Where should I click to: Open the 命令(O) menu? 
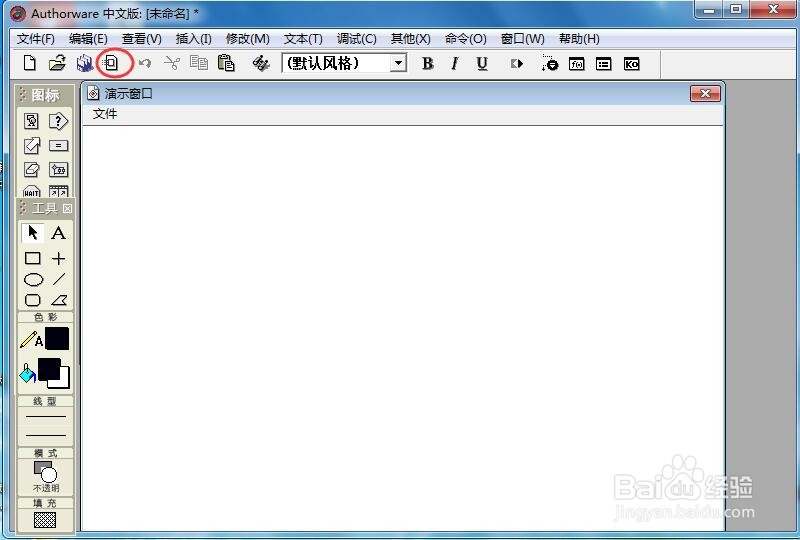coord(465,39)
